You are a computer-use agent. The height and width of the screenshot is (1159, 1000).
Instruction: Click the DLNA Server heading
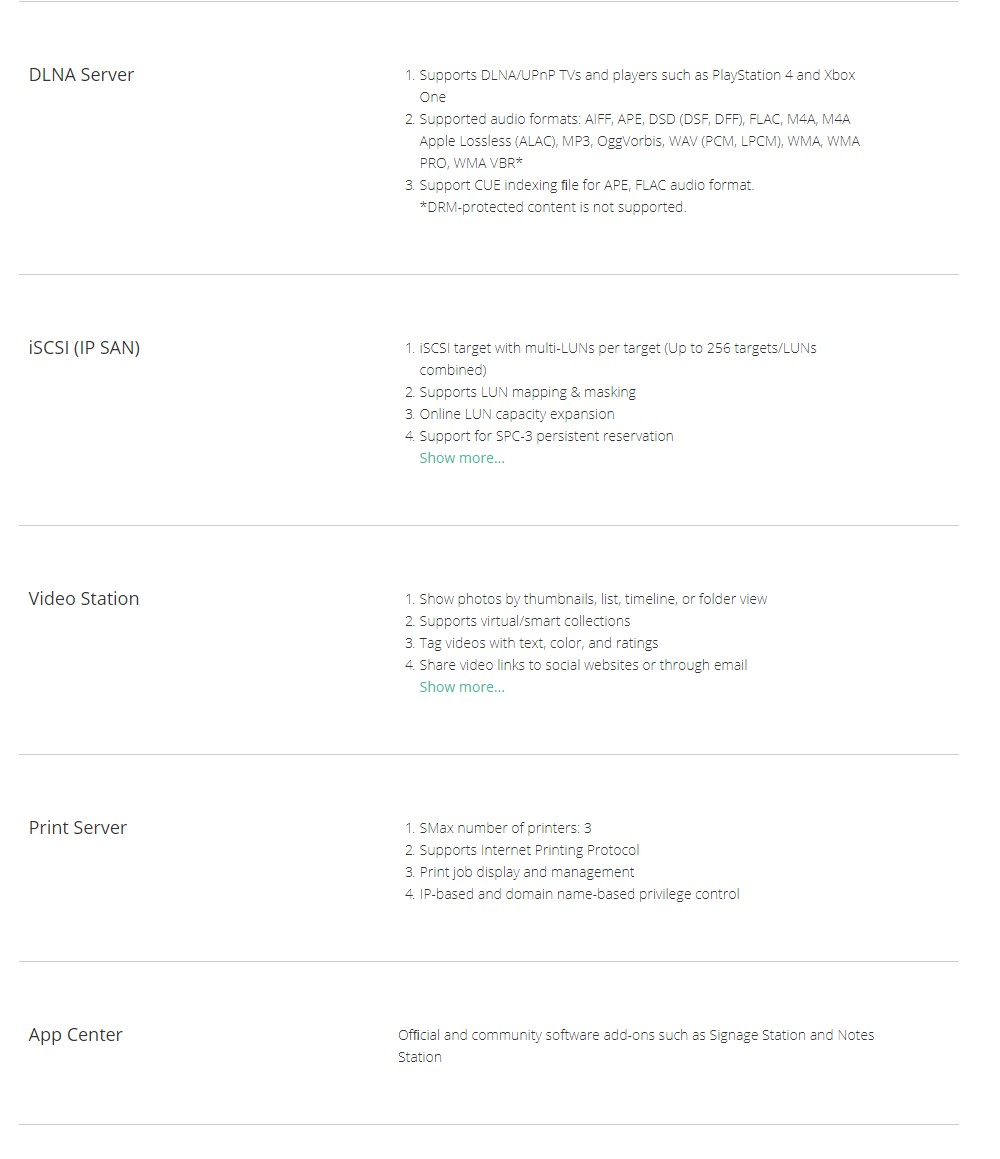click(x=81, y=75)
